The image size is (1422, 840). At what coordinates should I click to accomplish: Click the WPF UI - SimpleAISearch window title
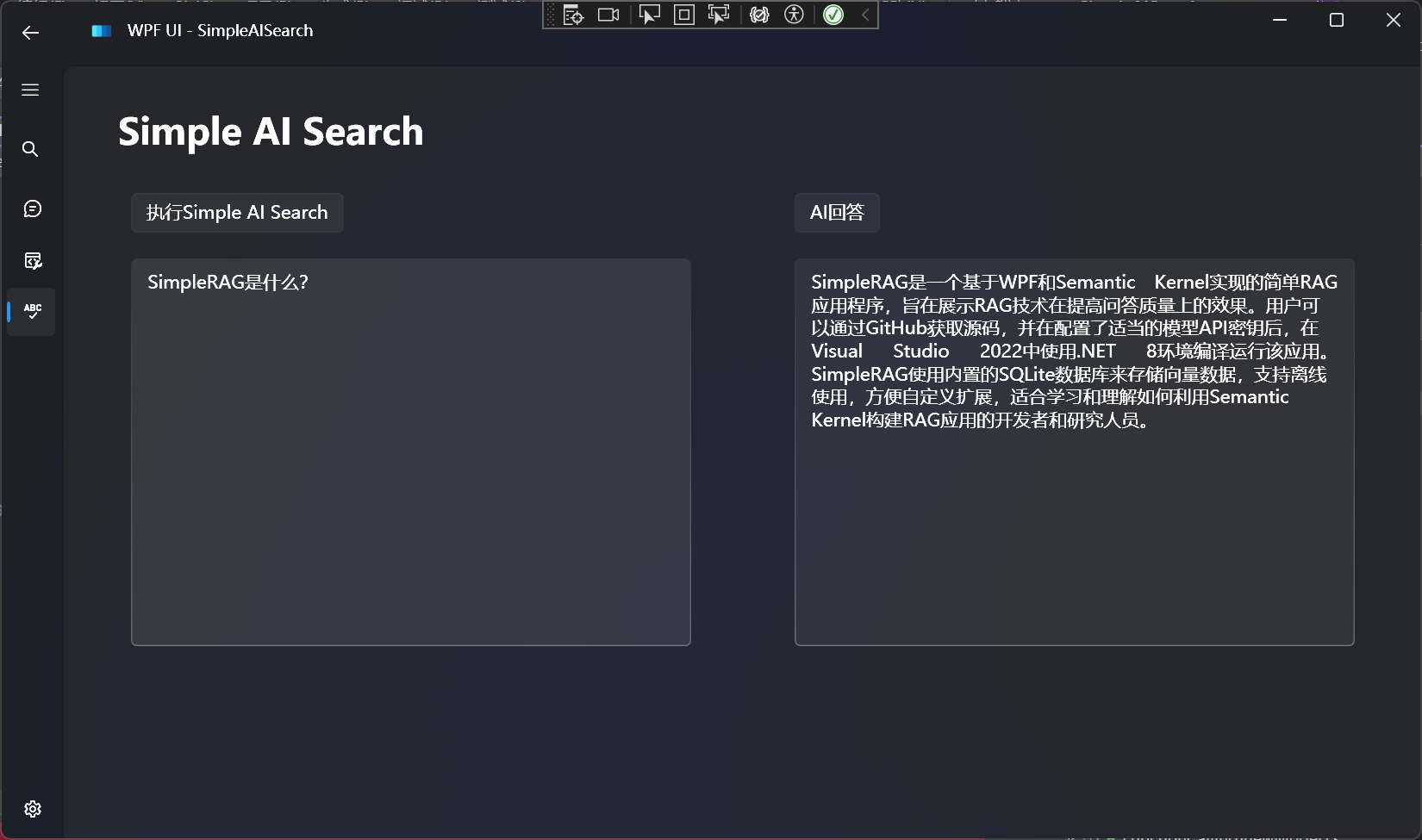(221, 31)
